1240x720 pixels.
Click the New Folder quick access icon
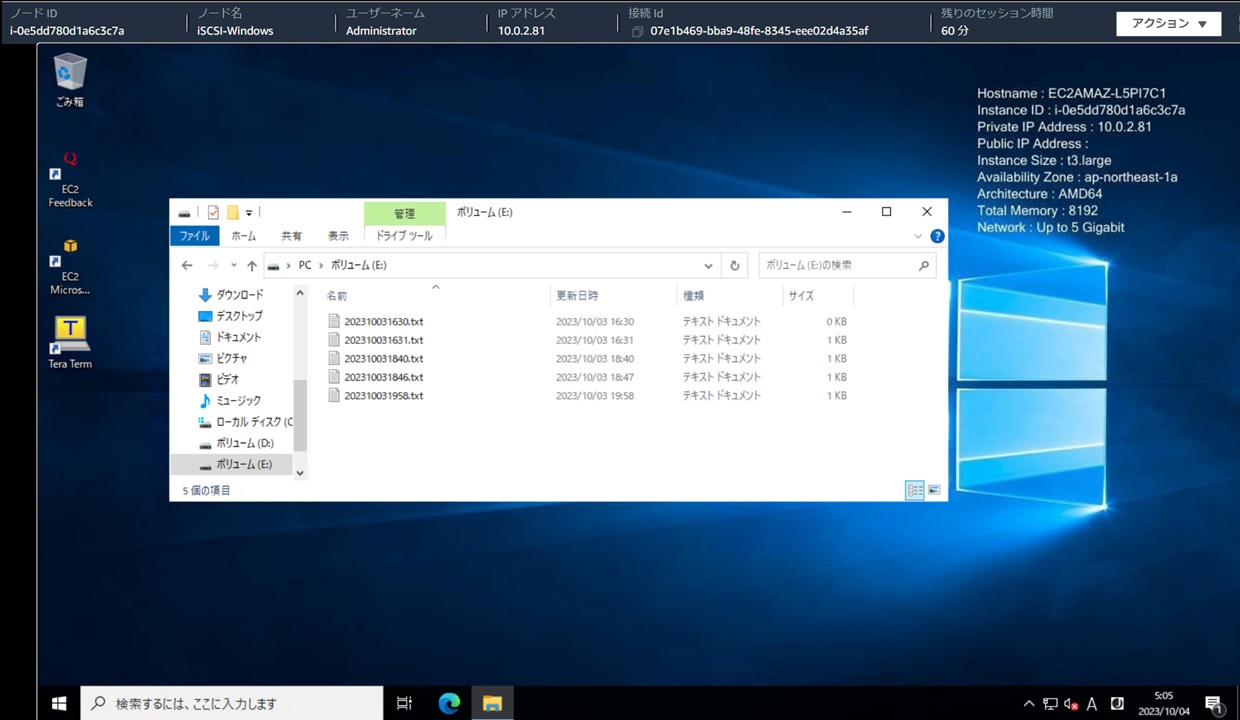pos(232,211)
